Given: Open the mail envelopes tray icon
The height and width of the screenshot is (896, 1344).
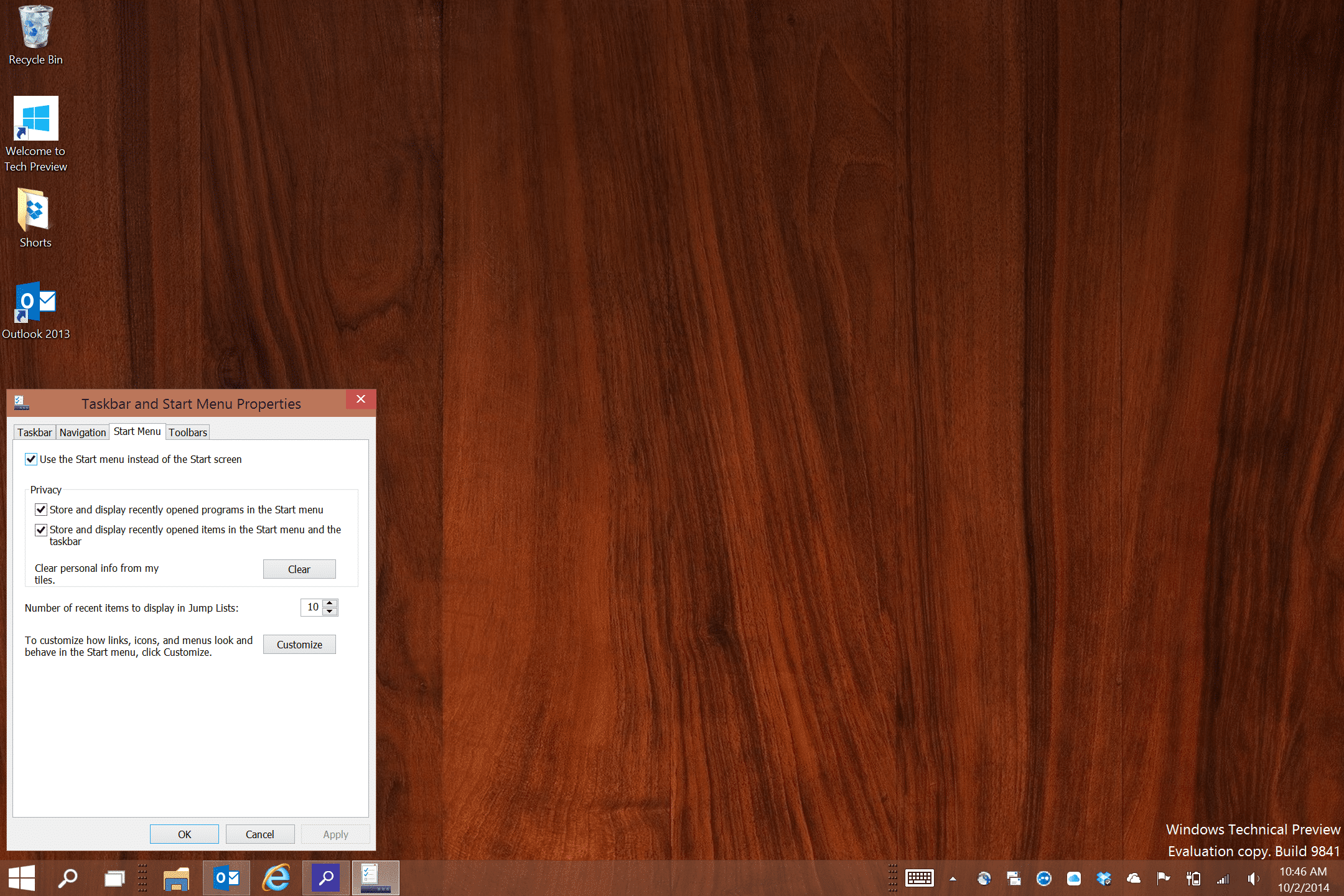Looking at the screenshot, I should [1014, 878].
